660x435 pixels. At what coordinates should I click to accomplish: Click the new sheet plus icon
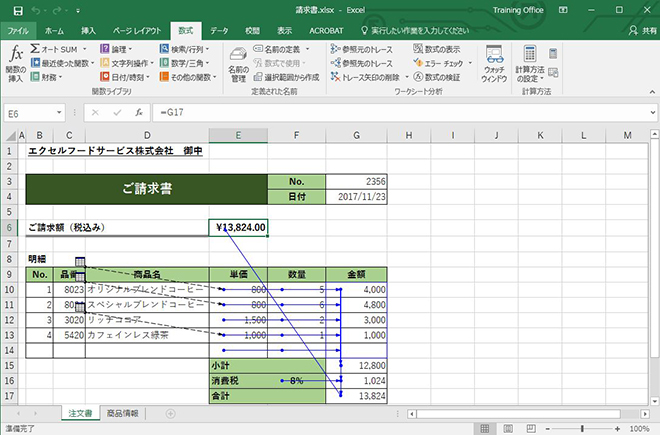point(170,413)
